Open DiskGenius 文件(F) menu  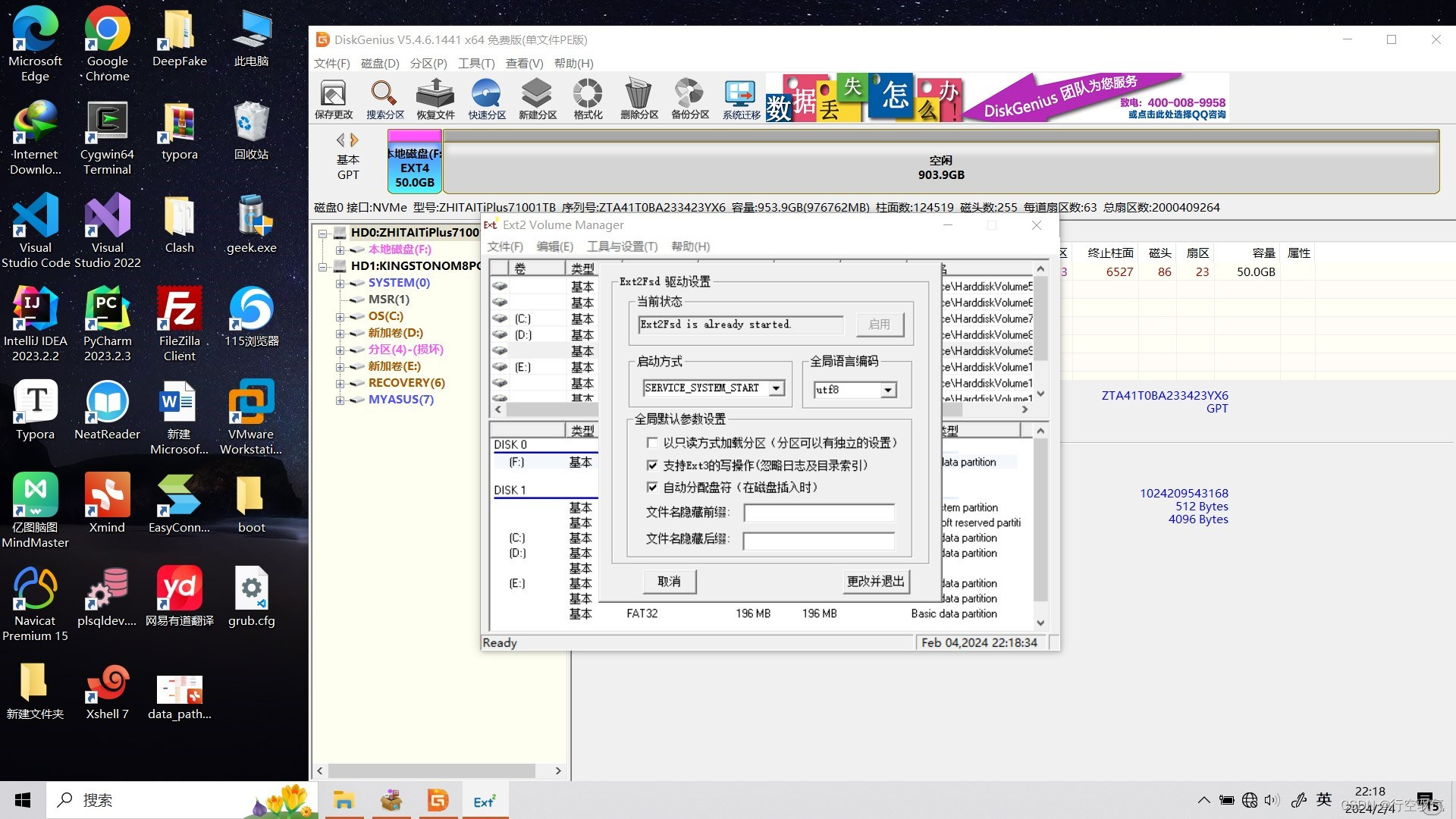pyautogui.click(x=332, y=64)
